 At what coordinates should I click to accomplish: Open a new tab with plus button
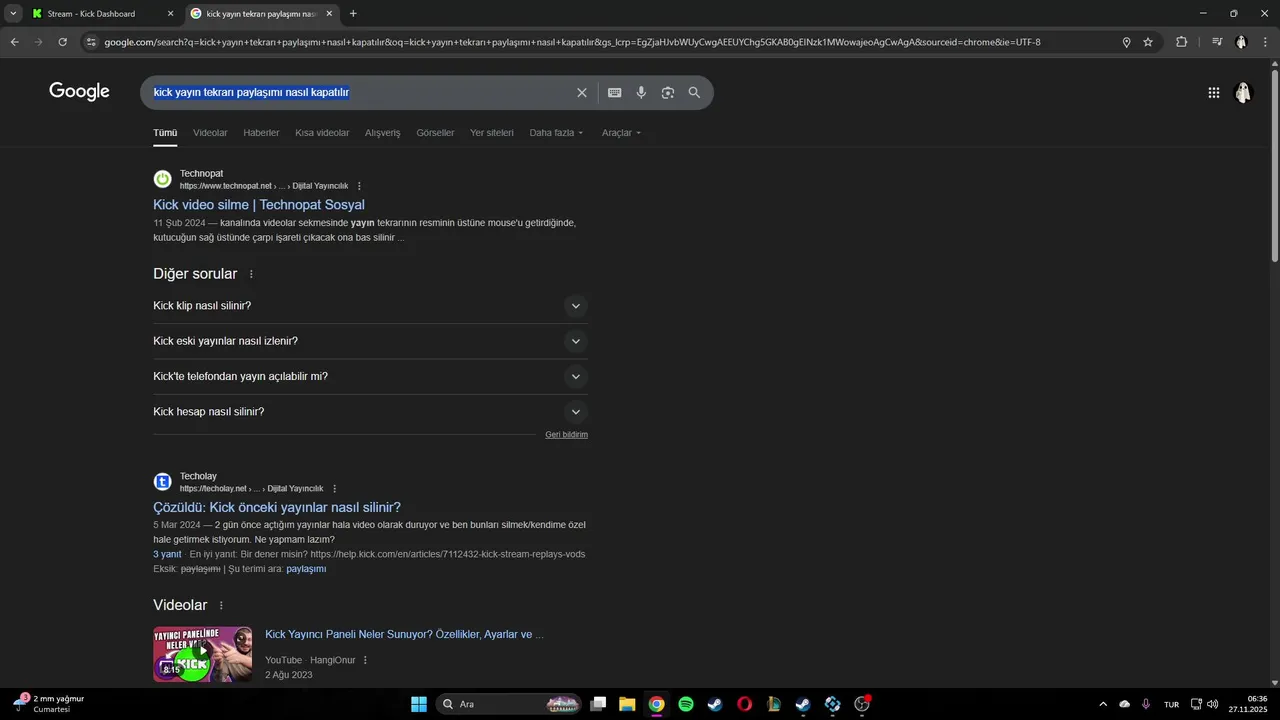pos(353,14)
